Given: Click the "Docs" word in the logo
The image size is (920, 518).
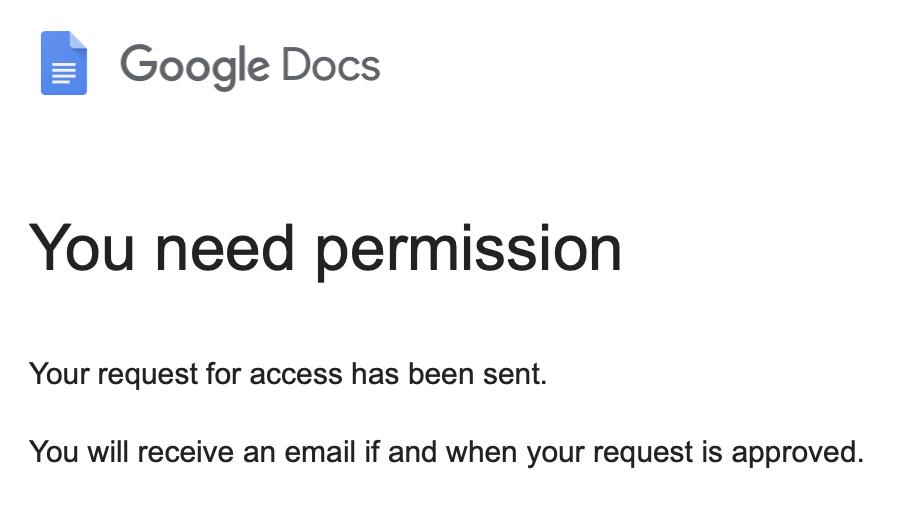Looking at the screenshot, I should point(331,64).
